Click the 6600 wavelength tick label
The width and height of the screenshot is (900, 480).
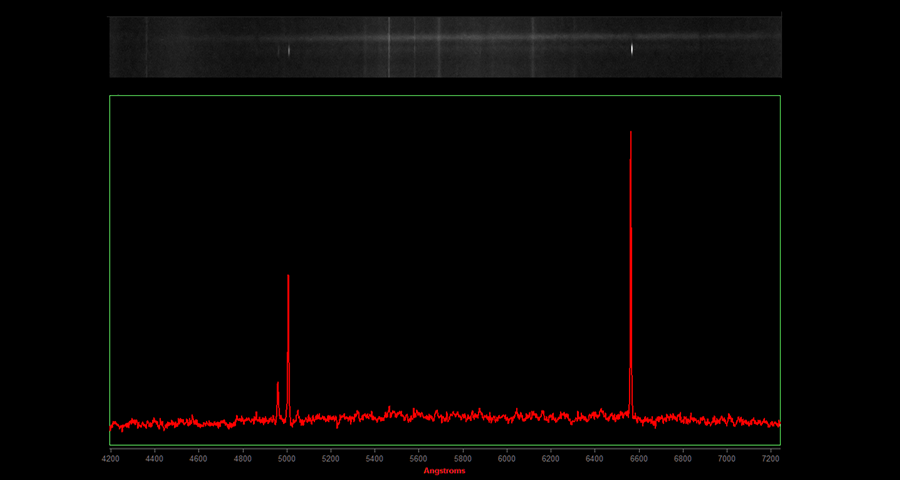point(639,458)
